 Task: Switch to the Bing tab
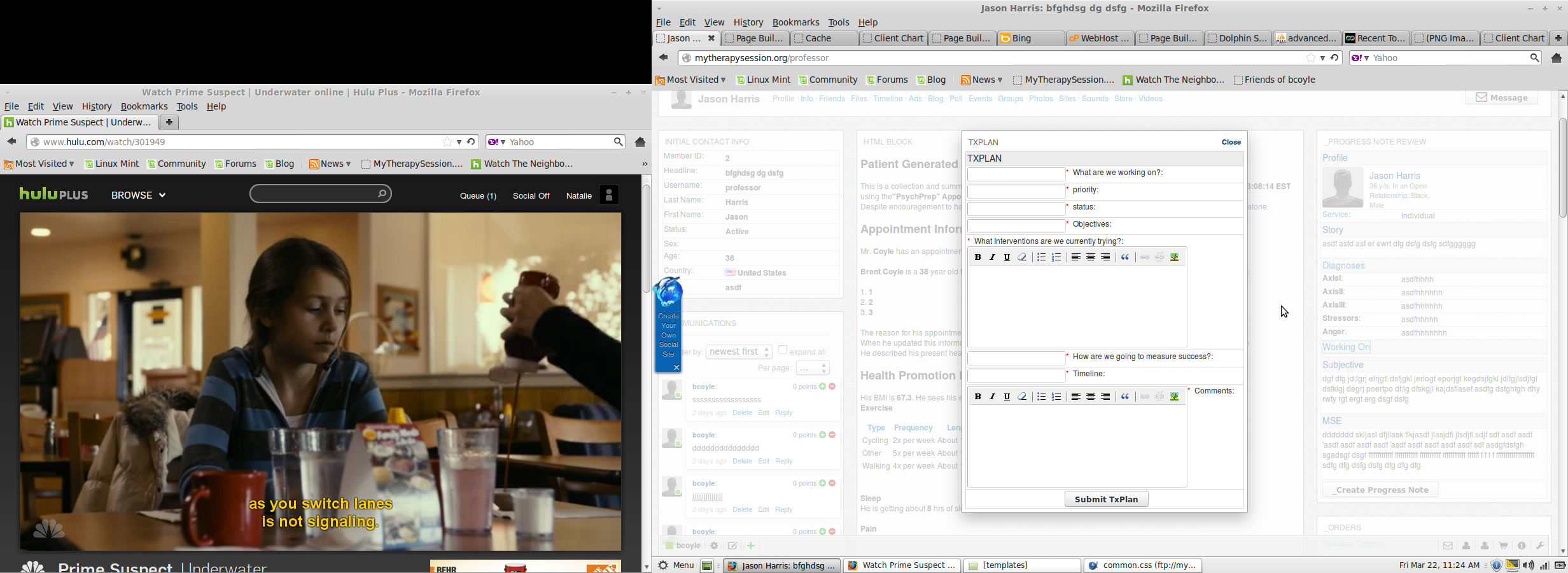pyautogui.click(x=1030, y=38)
